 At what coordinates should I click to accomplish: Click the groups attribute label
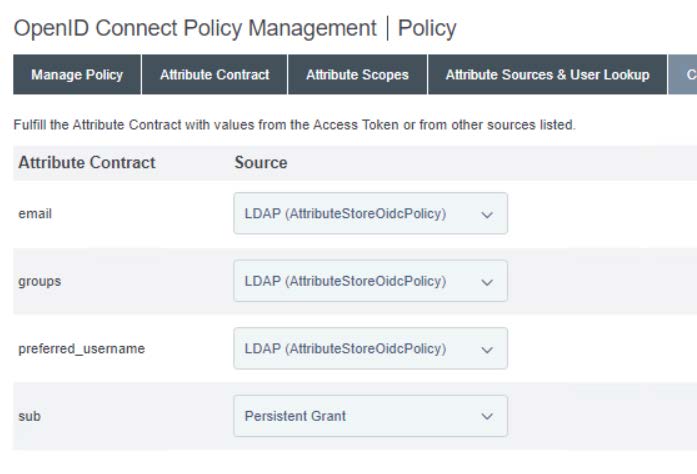point(40,281)
